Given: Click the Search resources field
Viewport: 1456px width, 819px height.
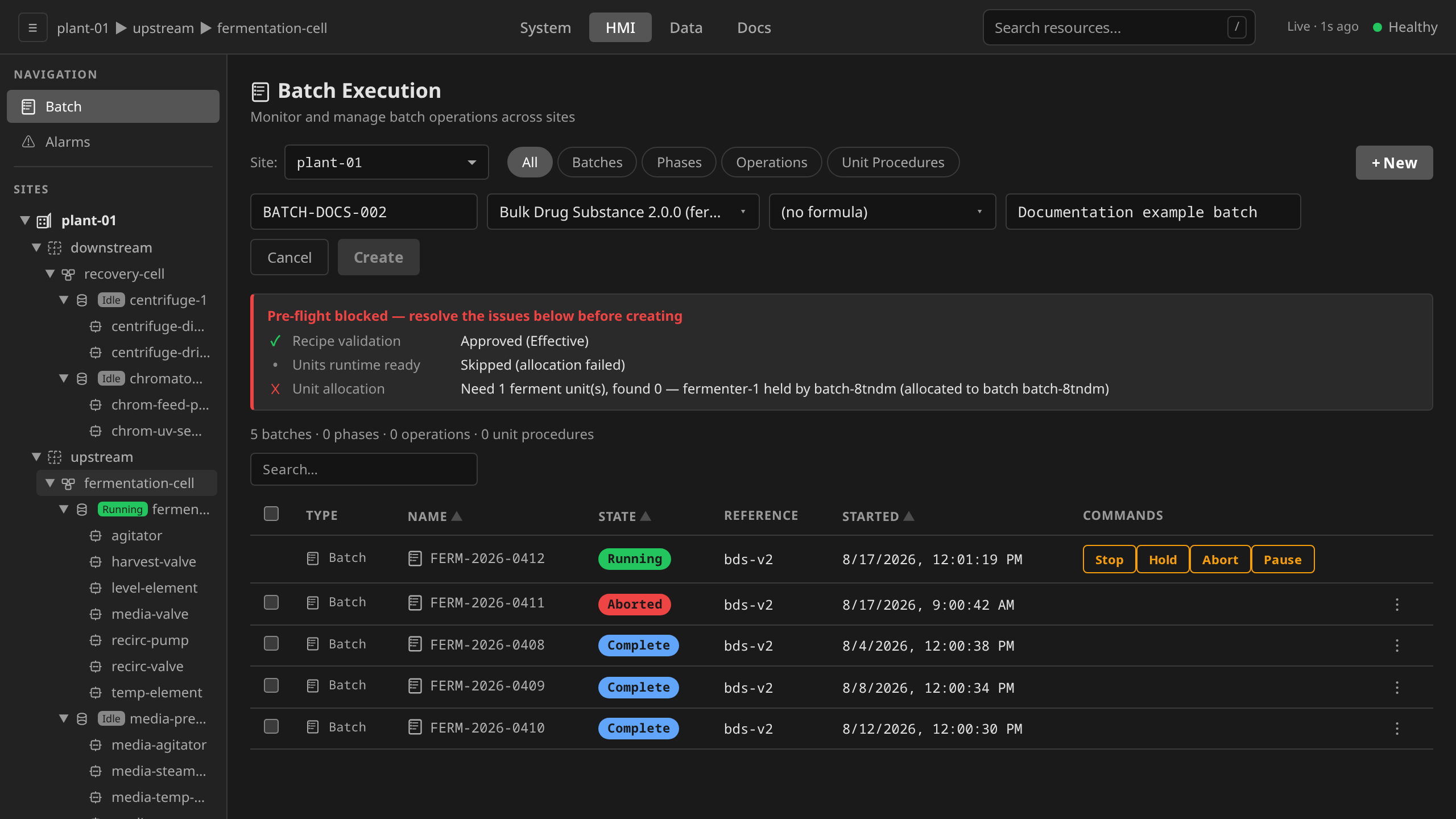Looking at the screenshot, I should pos(1119,27).
